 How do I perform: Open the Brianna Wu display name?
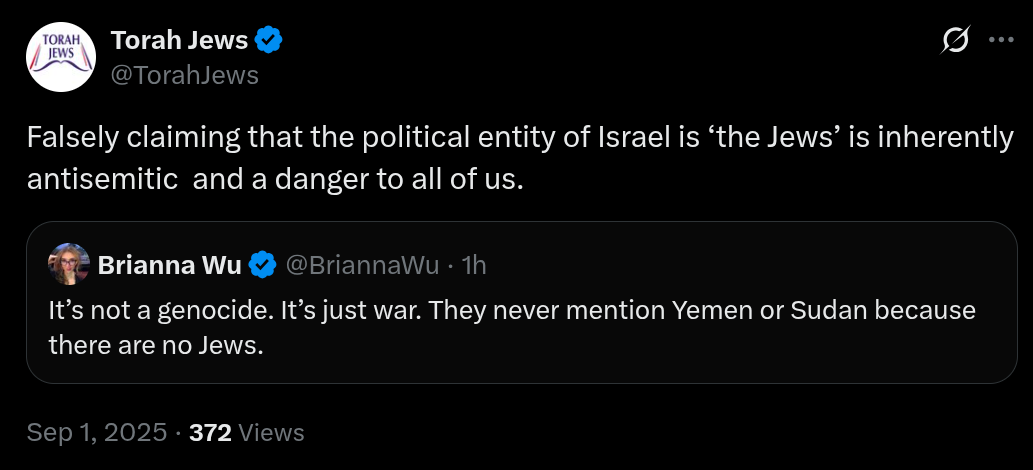coord(169,265)
